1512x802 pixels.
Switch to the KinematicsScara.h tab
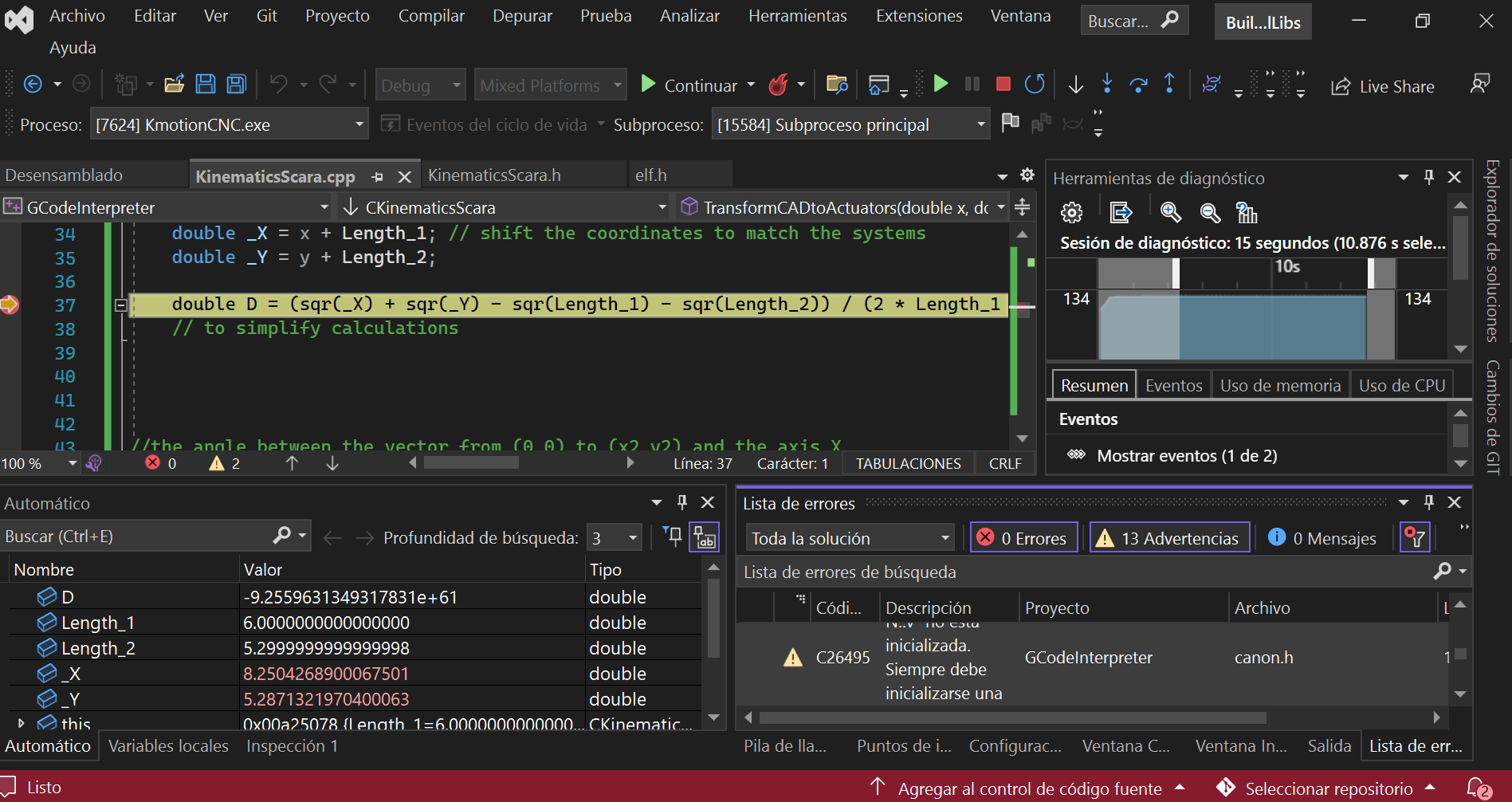(x=494, y=175)
